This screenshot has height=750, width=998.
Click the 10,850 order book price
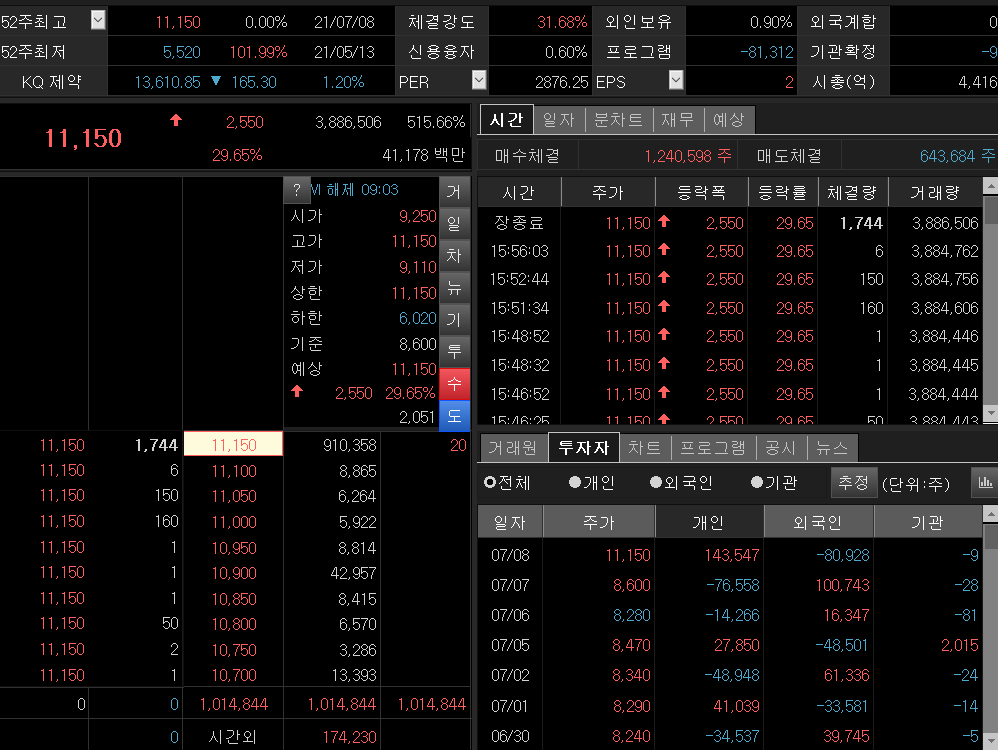pos(234,599)
